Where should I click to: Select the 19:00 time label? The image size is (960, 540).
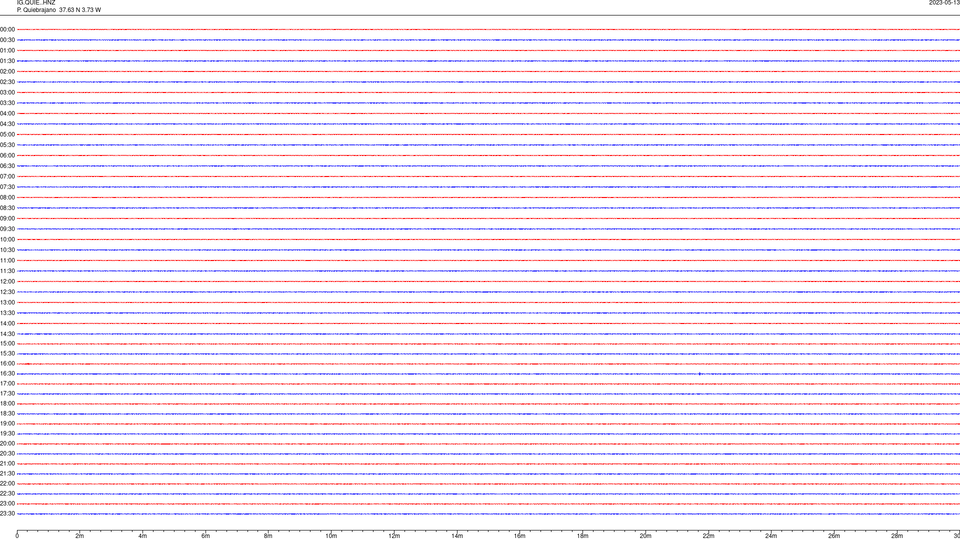pos(7,424)
